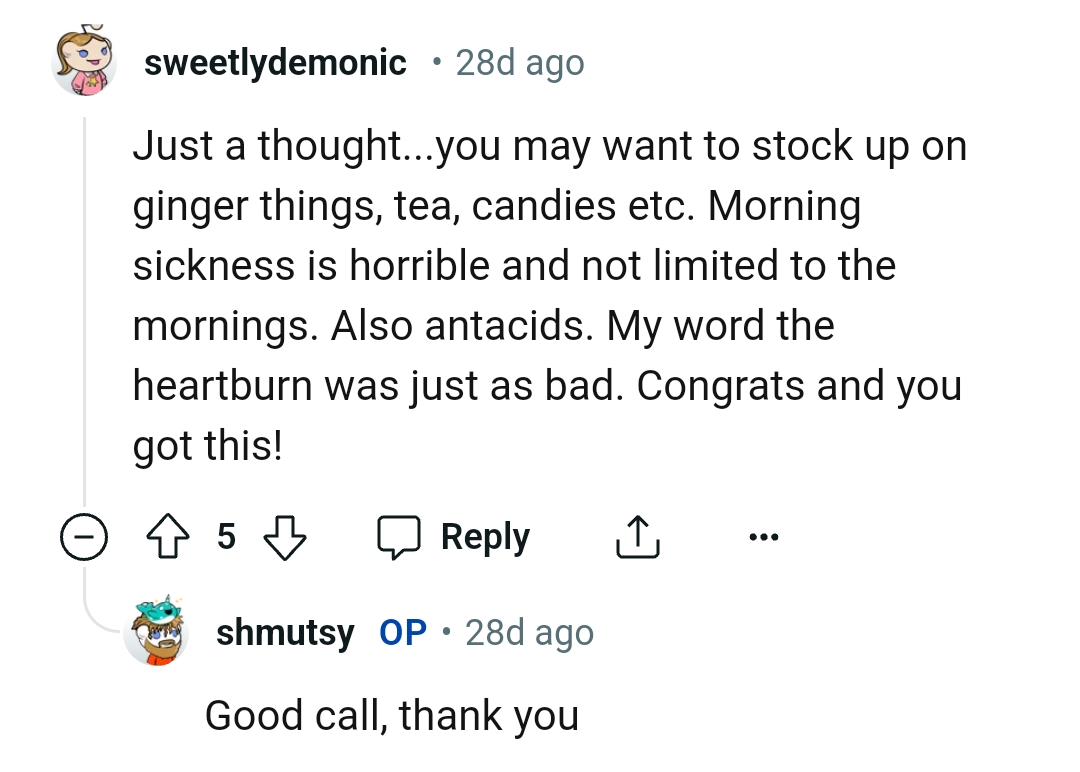1080x772 pixels.
Task: Open sweetlydemonic's profile
Action: [276, 61]
